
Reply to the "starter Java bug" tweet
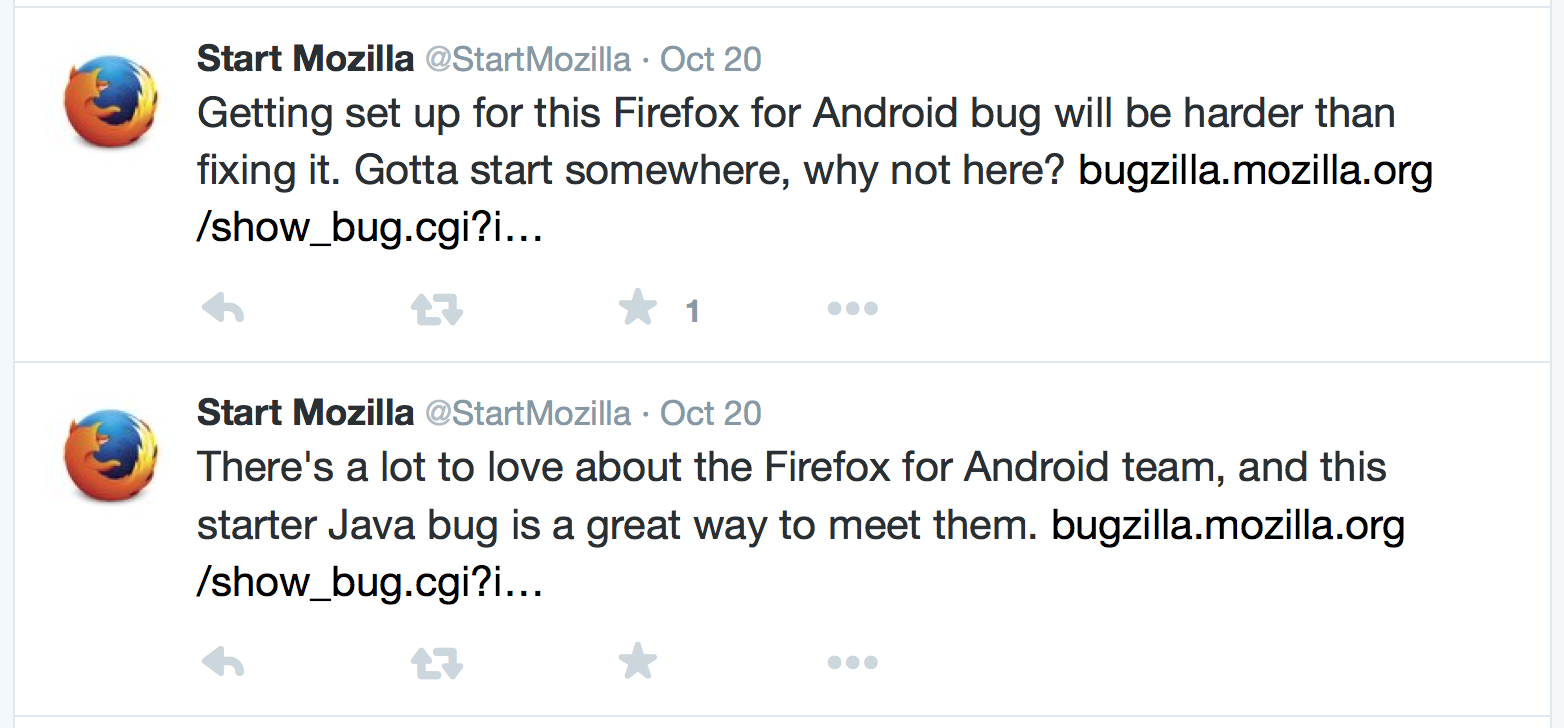[x=223, y=661]
